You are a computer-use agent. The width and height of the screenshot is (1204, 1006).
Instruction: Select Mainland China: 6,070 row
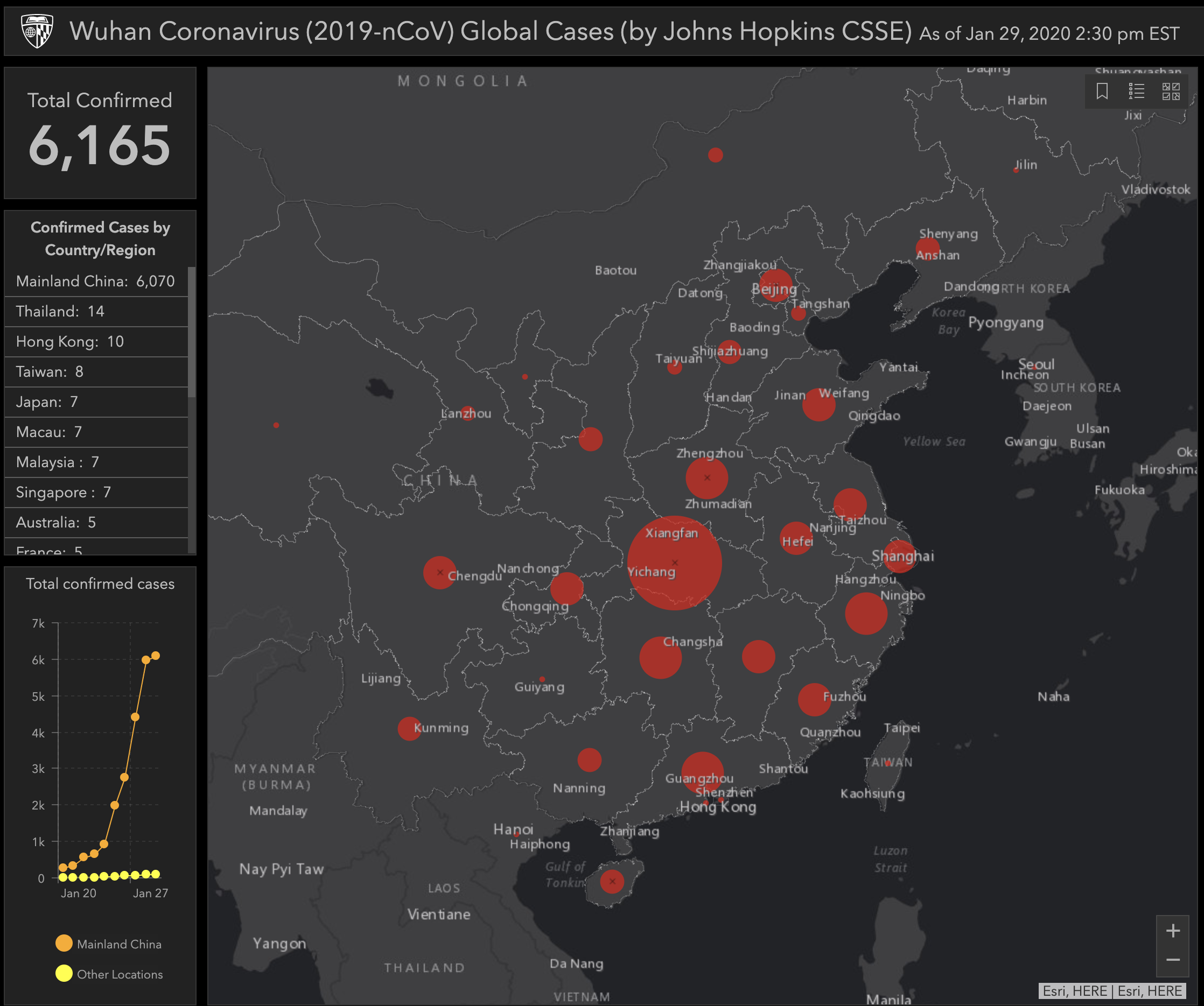pyautogui.click(x=96, y=281)
